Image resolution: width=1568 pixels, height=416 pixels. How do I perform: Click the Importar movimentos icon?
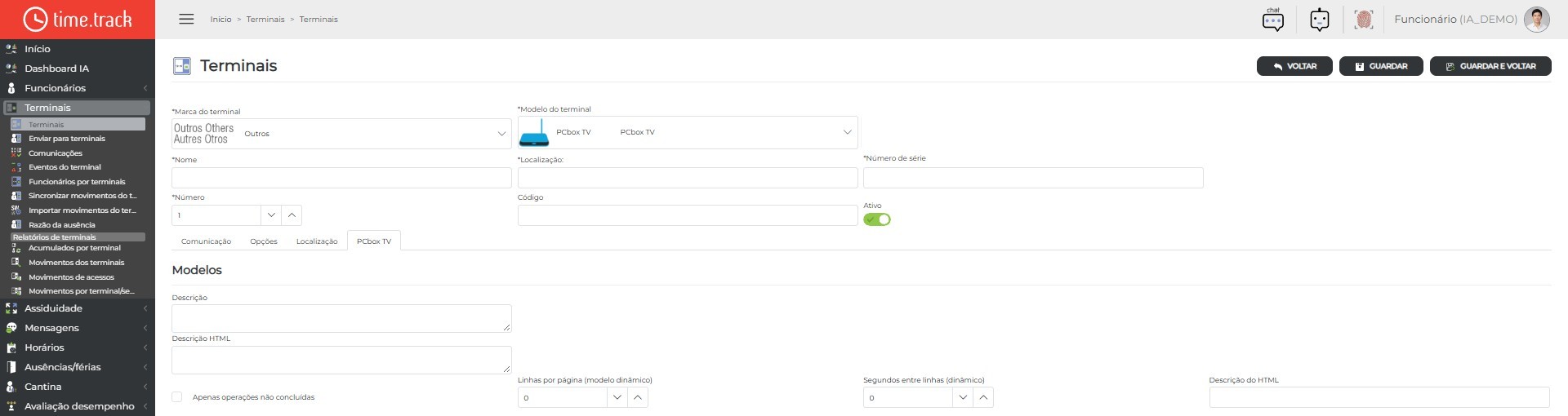pos(16,210)
